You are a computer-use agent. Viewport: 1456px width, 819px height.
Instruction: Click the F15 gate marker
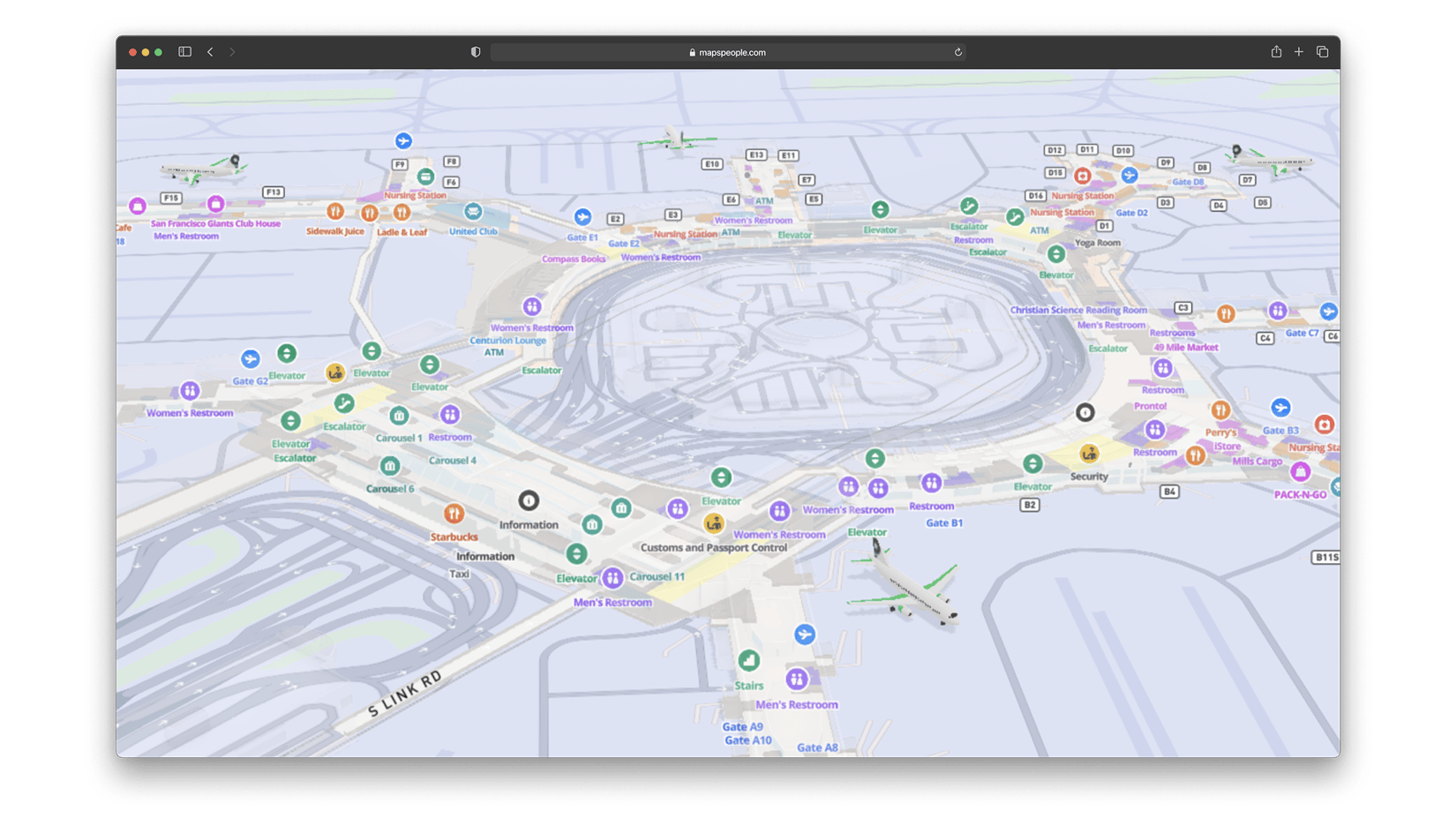[x=170, y=198]
